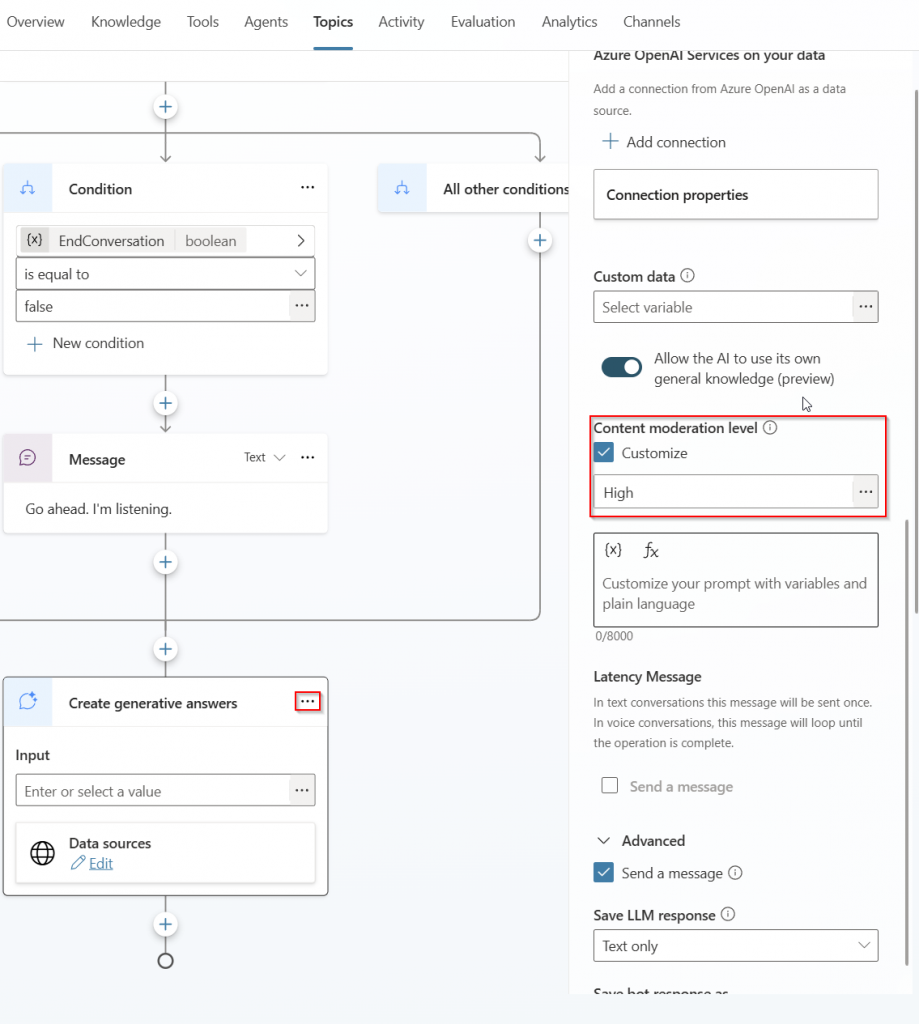
Task: Click the Condition node ellipsis menu
Action: 308,188
